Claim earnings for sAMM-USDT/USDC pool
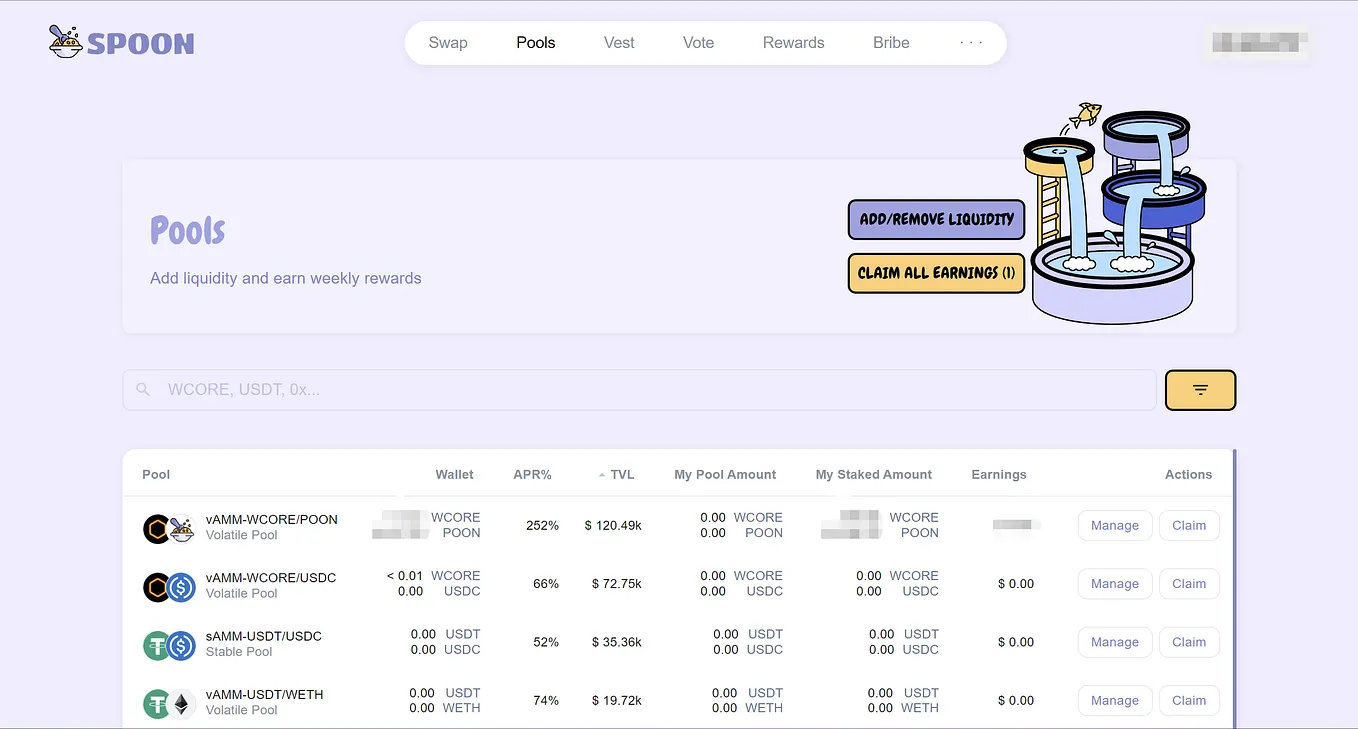The height and width of the screenshot is (729, 1358). click(x=1189, y=642)
